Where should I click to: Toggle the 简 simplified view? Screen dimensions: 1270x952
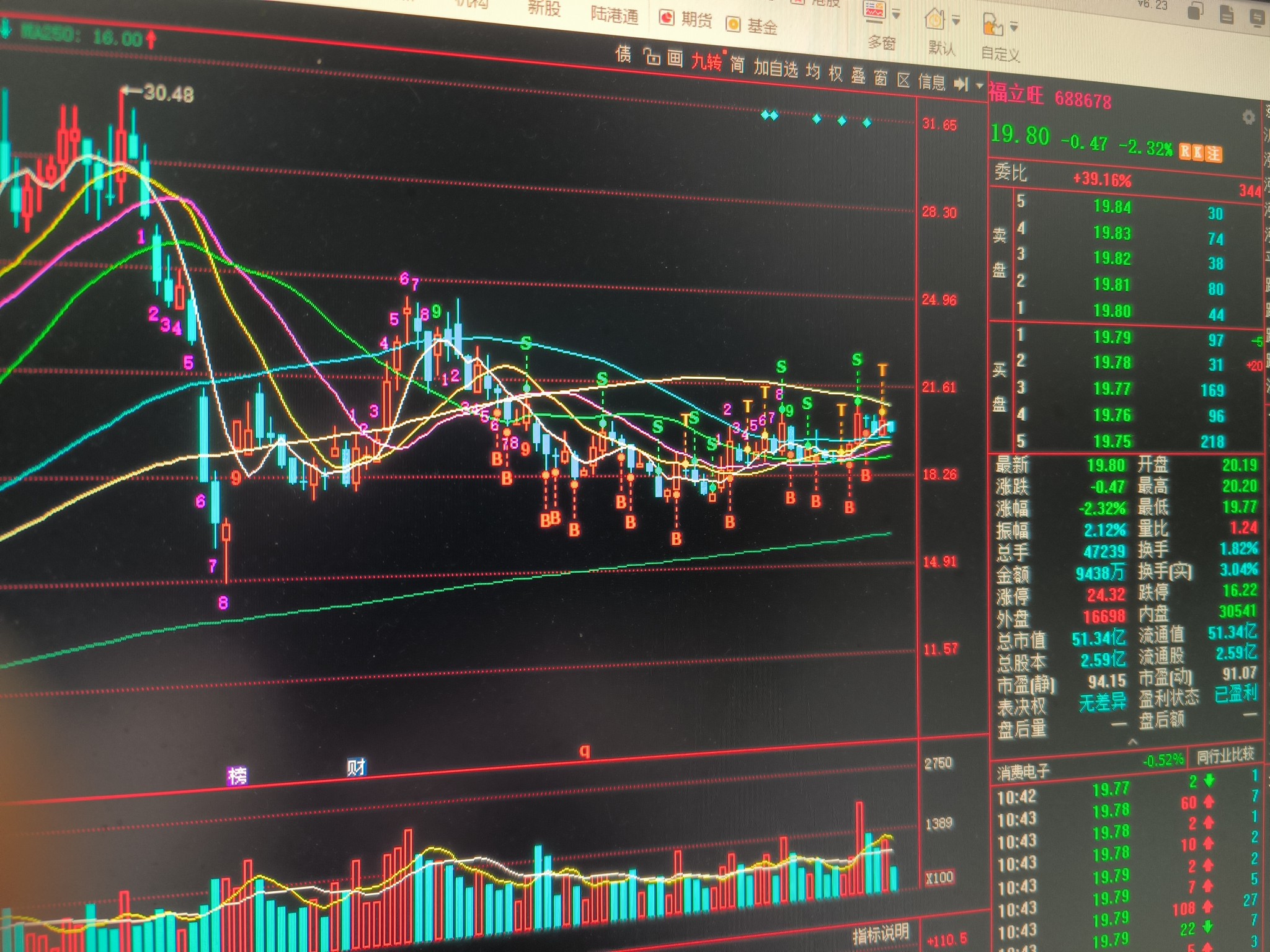(x=737, y=64)
